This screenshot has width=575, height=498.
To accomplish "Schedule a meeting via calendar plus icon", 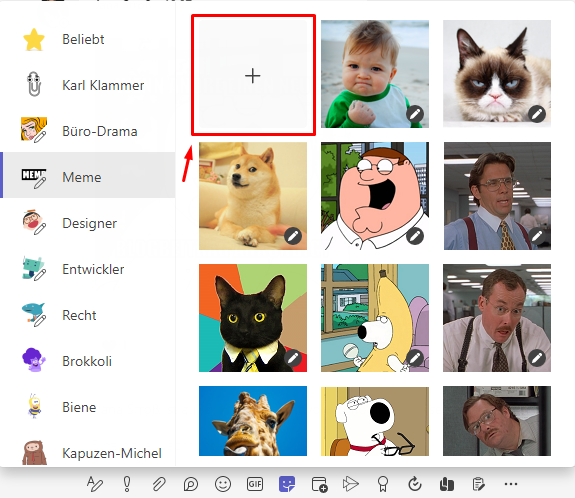I will pyautogui.click(x=319, y=484).
